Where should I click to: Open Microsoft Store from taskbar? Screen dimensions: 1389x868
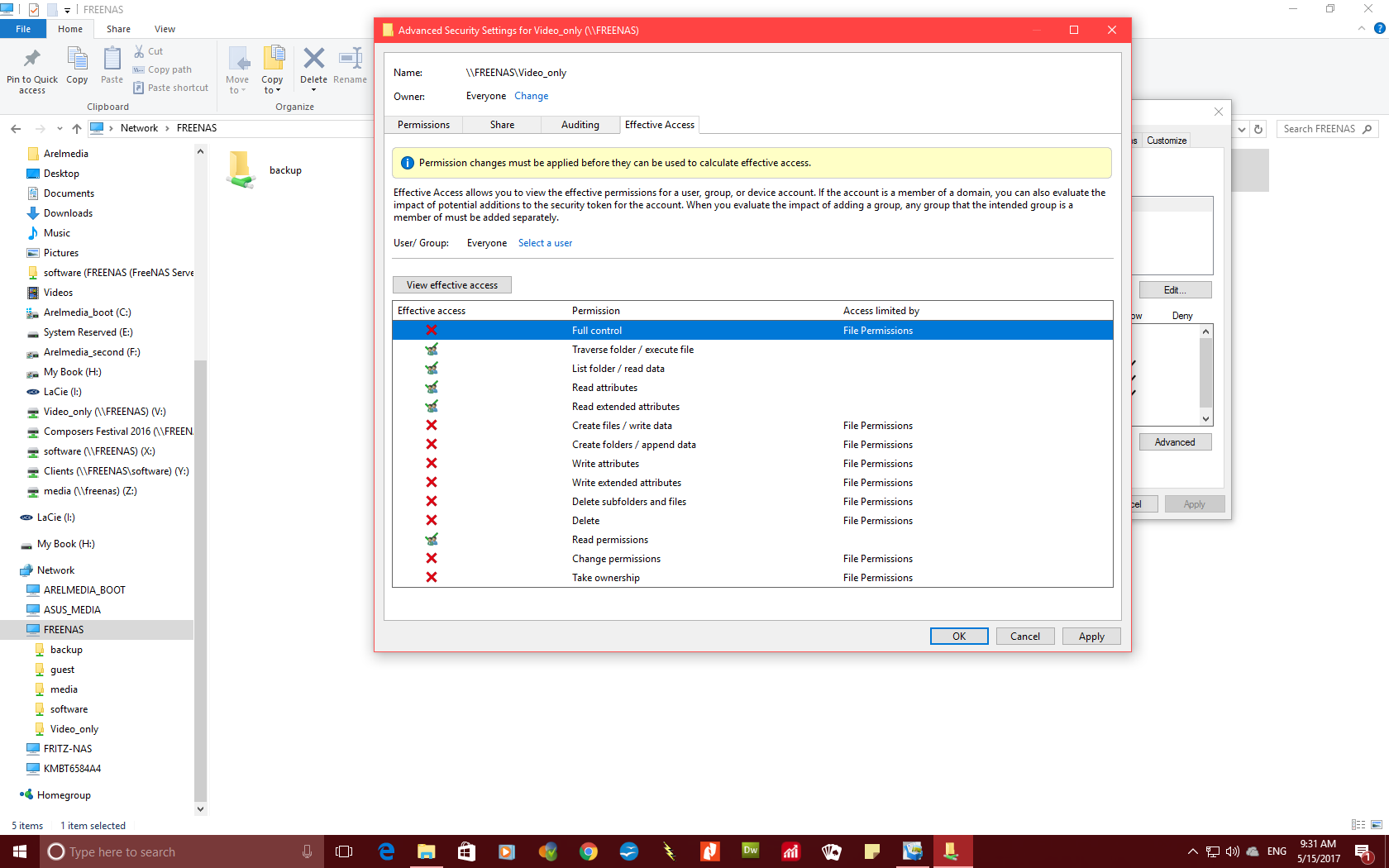467,851
